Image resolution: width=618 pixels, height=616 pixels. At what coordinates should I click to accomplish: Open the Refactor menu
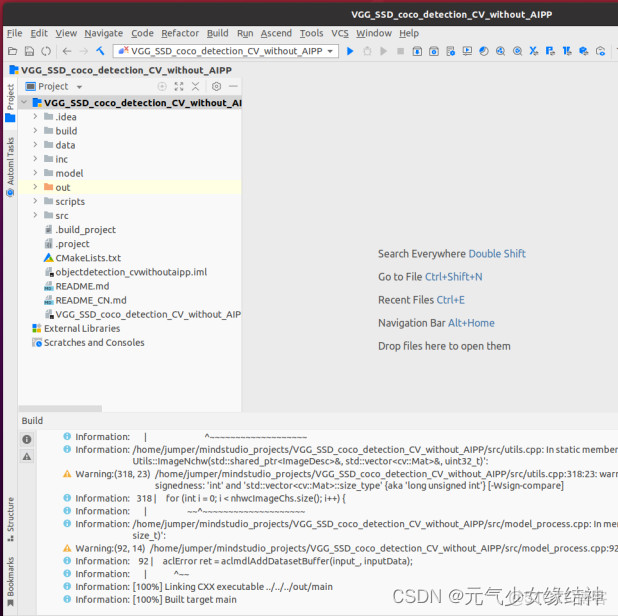[180, 33]
